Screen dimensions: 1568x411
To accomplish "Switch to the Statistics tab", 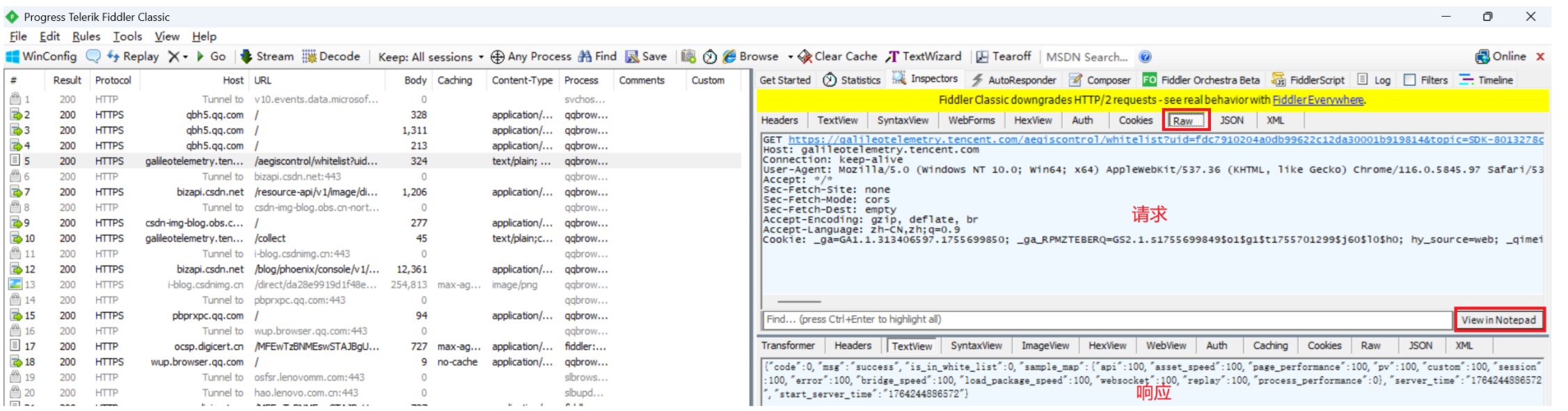I will 852,80.
